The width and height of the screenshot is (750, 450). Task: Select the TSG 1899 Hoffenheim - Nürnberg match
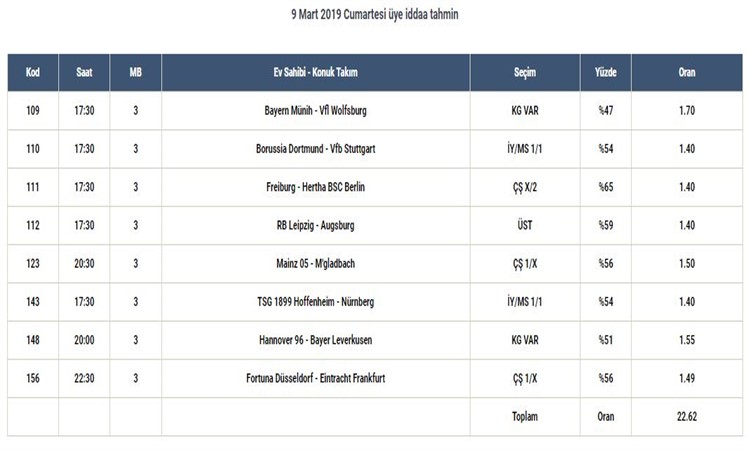click(316, 302)
